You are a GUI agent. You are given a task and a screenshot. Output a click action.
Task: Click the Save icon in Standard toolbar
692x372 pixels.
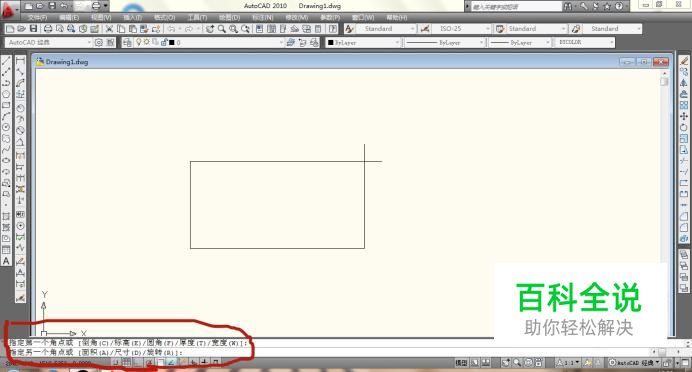tap(34, 29)
